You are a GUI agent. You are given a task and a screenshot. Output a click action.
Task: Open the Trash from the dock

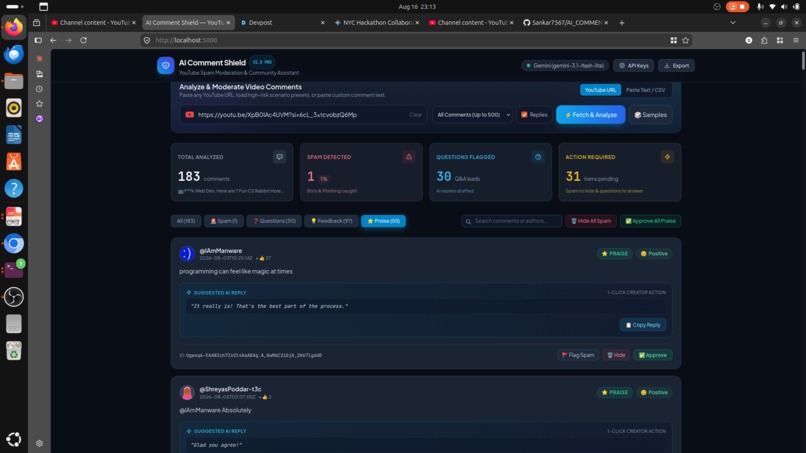click(14, 351)
